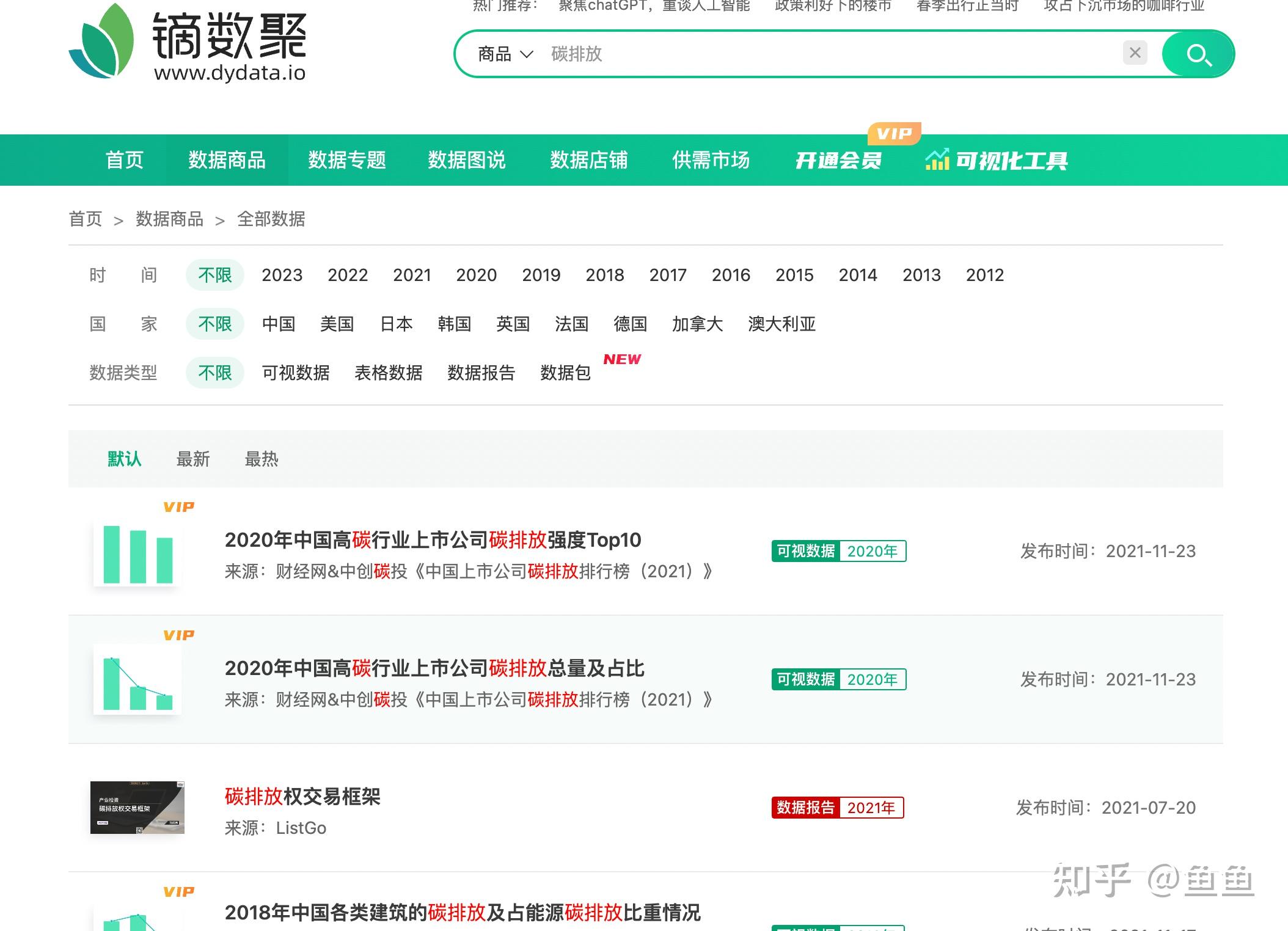
Task: Enable the 表格数据 data type filter
Action: (x=389, y=373)
